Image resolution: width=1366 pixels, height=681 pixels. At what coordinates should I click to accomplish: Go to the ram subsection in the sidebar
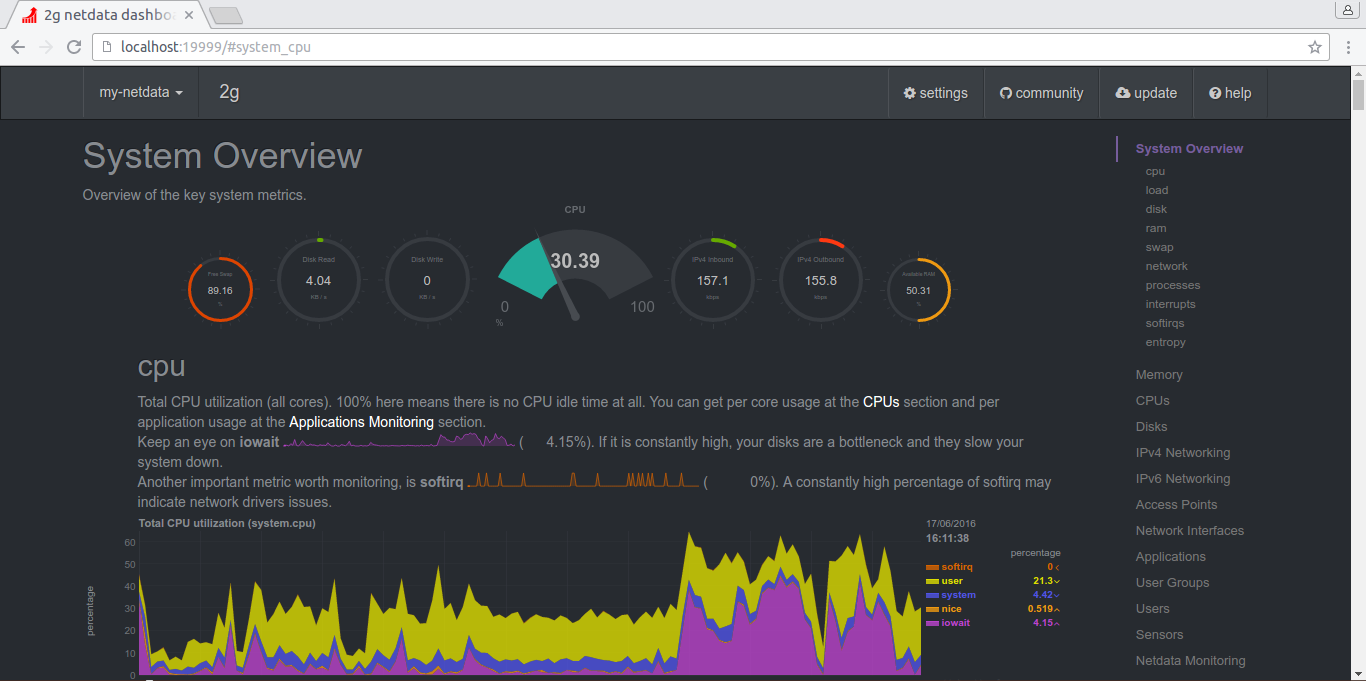[1156, 228]
